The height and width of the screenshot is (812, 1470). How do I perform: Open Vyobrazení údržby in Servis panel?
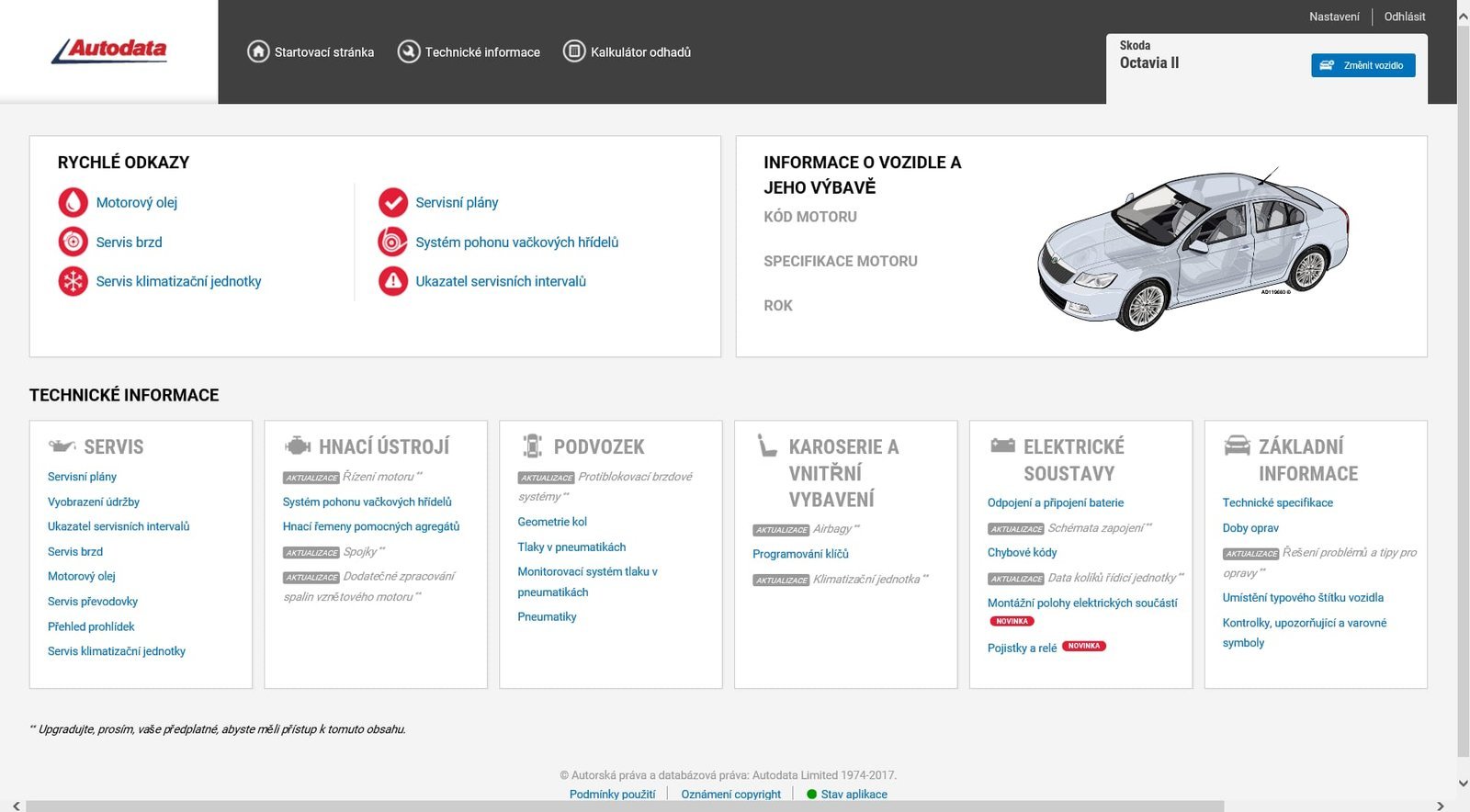click(x=94, y=502)
